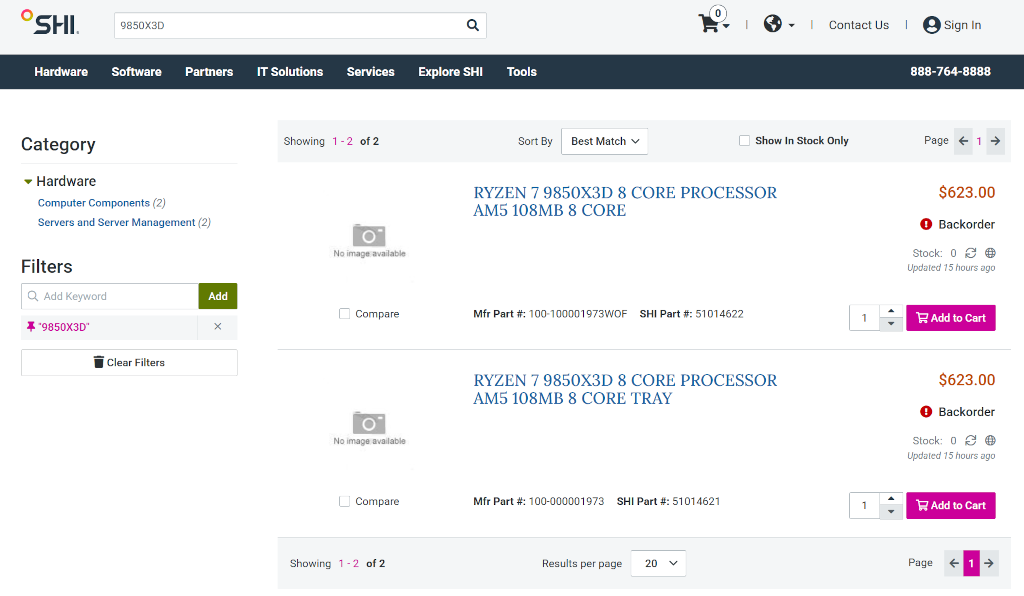Check Compare for the first Ryzen processor

click(x=345, y=314)
